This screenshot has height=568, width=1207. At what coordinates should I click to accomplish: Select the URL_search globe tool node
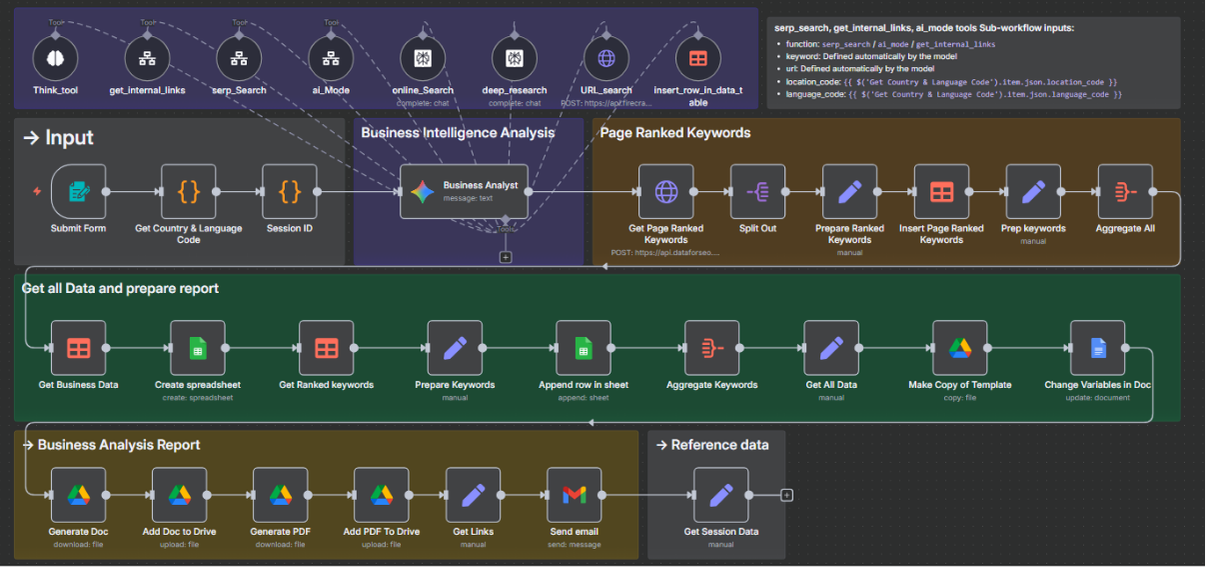pos(606,58)
